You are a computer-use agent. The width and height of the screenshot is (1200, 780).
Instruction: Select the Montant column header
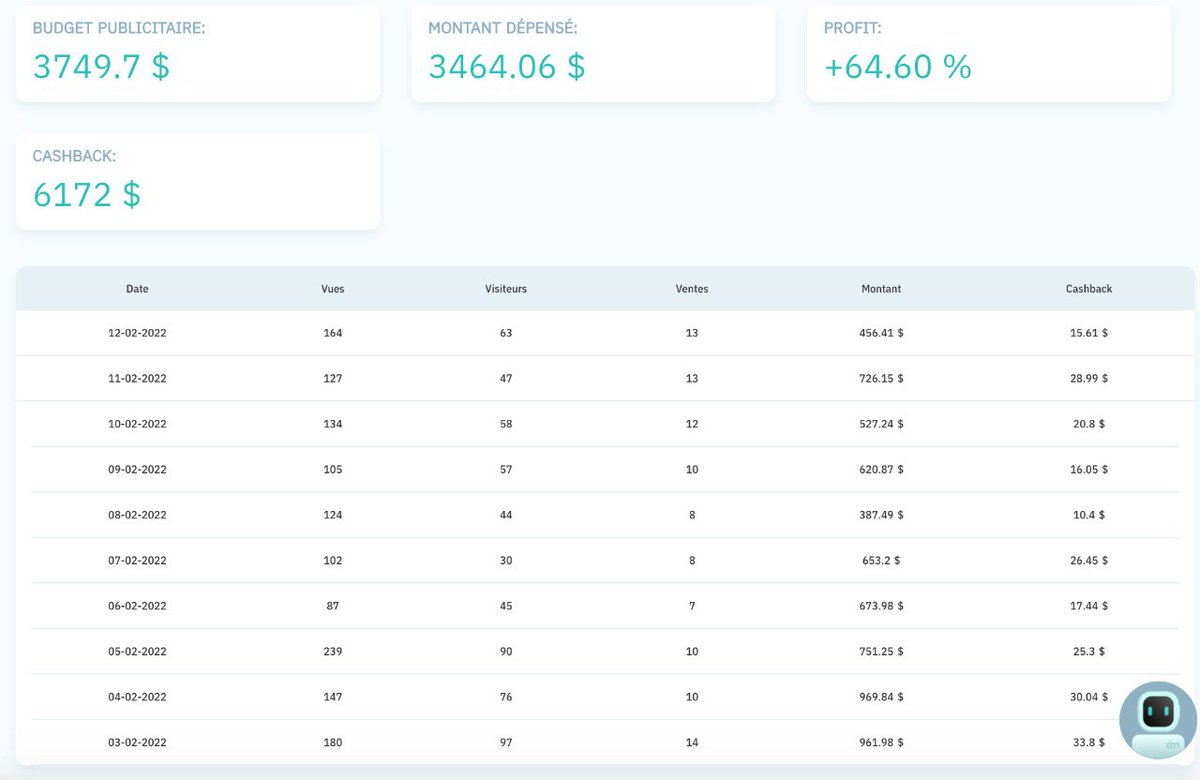click(x=881, y=289)
